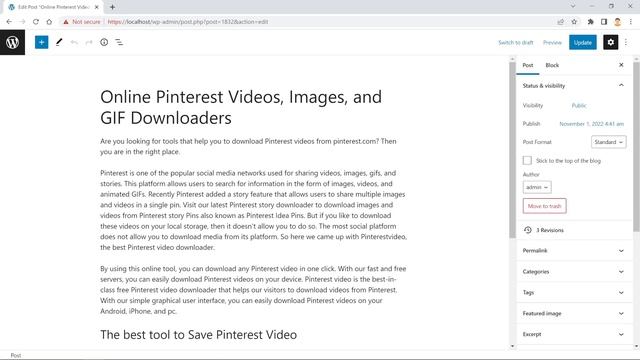Click the heading The best tool to Save Pinterest Video
This screenshot has width=640, height=360.
pos(198,335)
